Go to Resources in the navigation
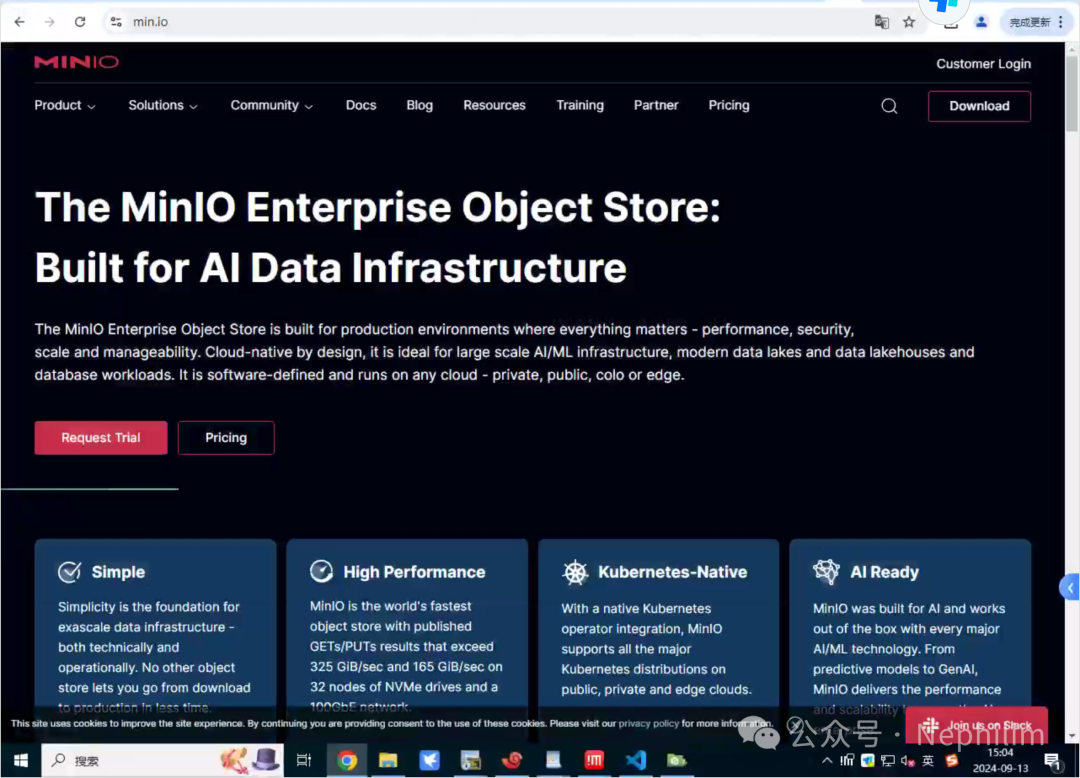The height and width of the screenshot is (778, 1080). [x=494, y=105]
